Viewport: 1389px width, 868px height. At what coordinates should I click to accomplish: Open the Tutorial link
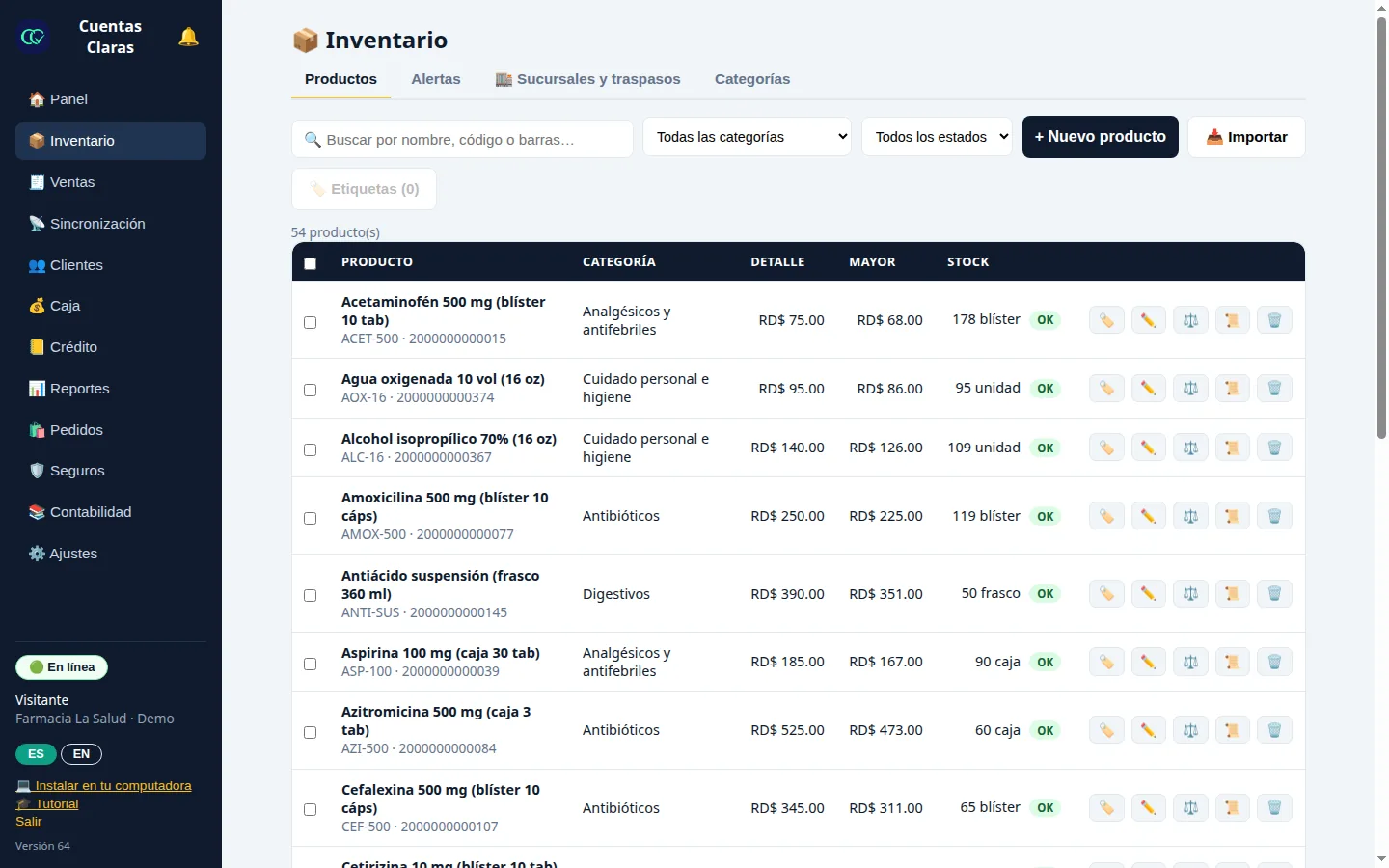click(x=47, y=804)
